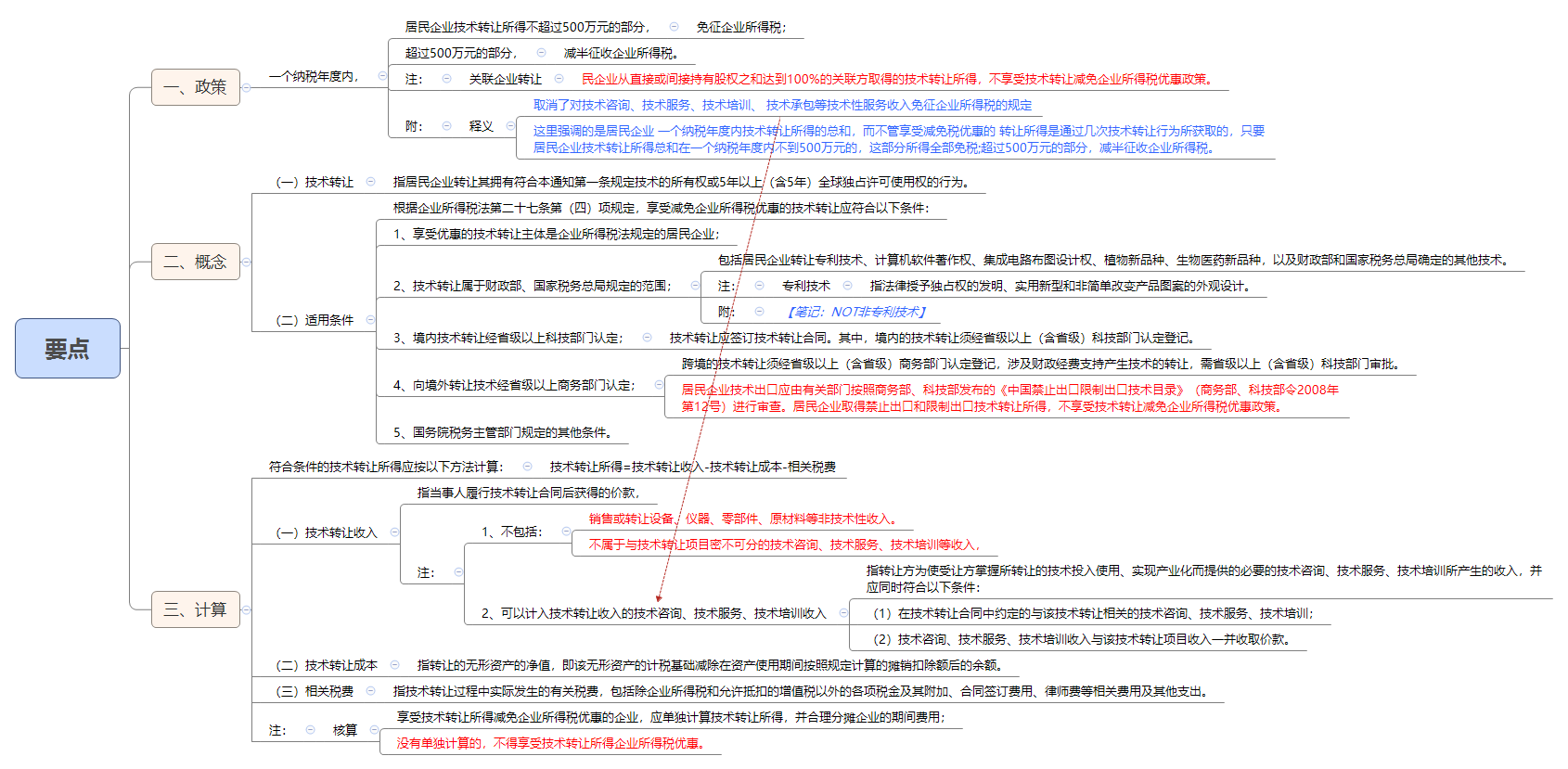Screen dimensions: 1568x769
Task: Toggle the circle right after 专利技术
Action: click(x=847, y=286)
